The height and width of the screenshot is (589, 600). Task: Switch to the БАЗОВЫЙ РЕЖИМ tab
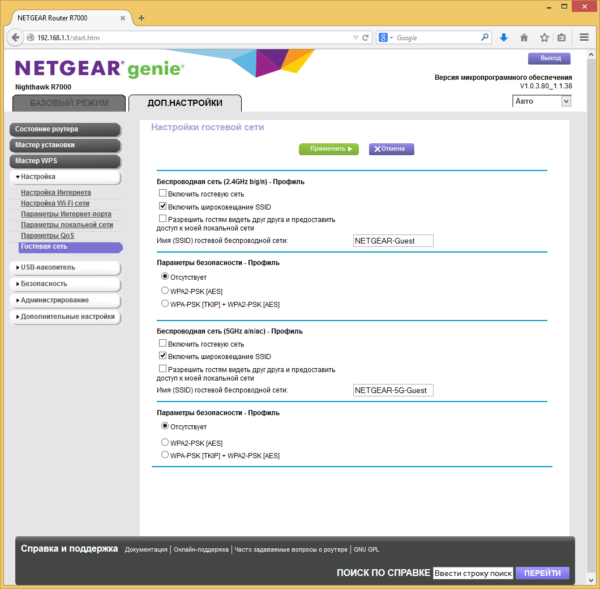click(x=69, y=103)
